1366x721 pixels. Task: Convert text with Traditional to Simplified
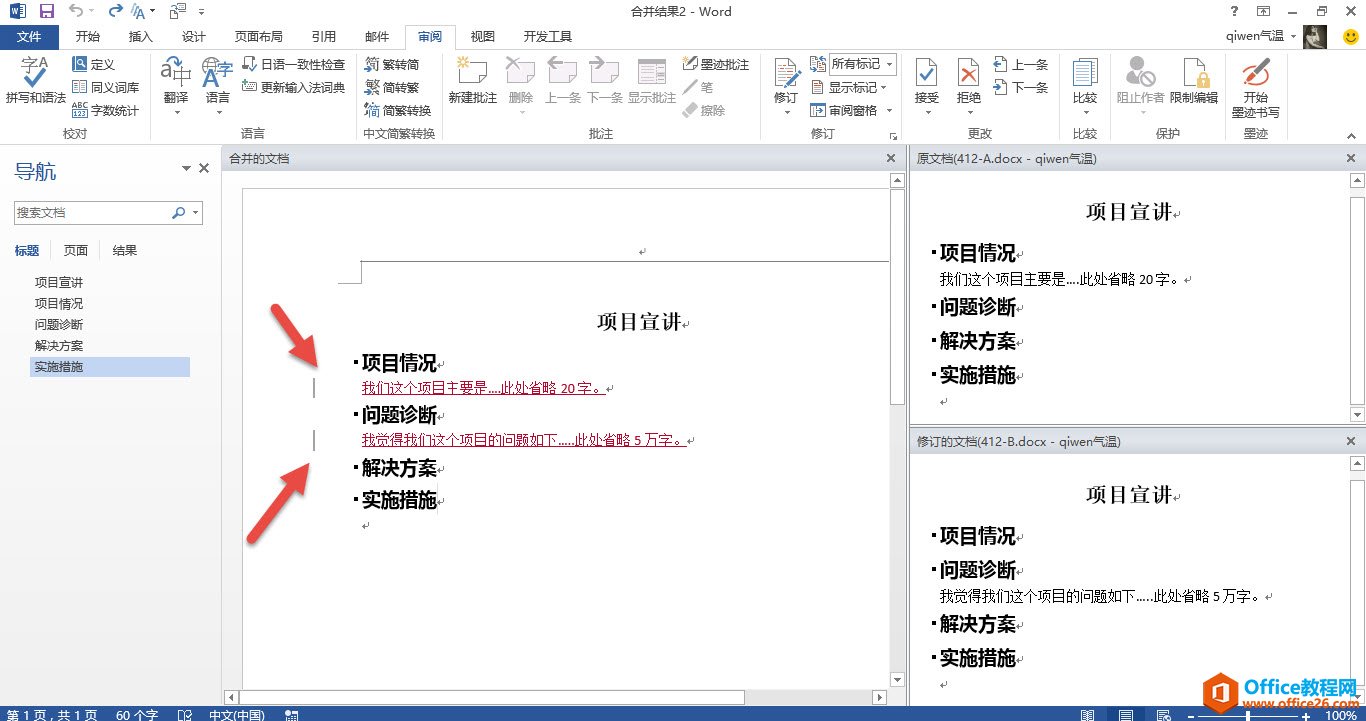point(392,65)
